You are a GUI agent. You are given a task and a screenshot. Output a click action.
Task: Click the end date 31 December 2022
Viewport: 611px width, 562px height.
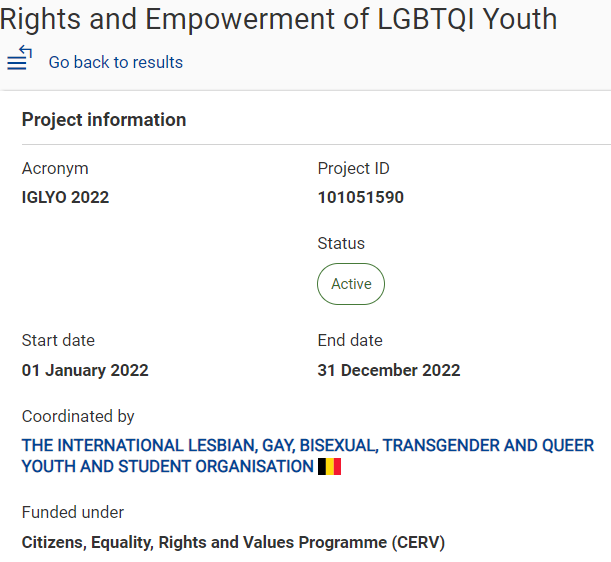pos(389,370)
